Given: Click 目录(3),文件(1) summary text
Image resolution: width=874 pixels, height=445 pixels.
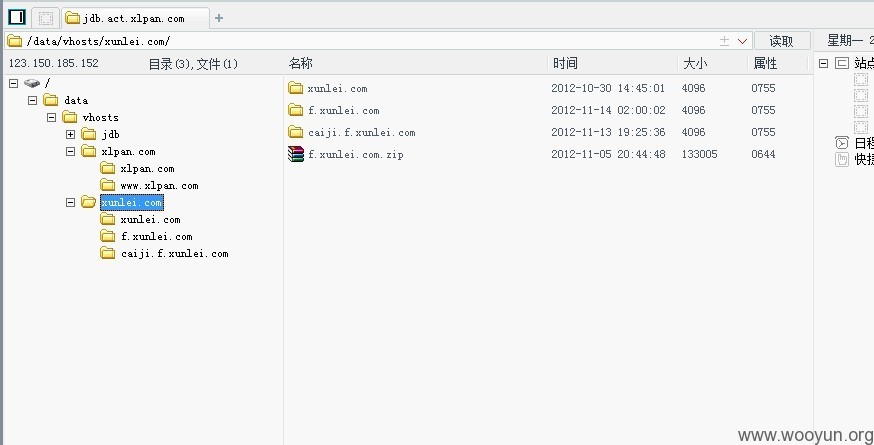Looking at the screenshot, I should coord(193,64).
